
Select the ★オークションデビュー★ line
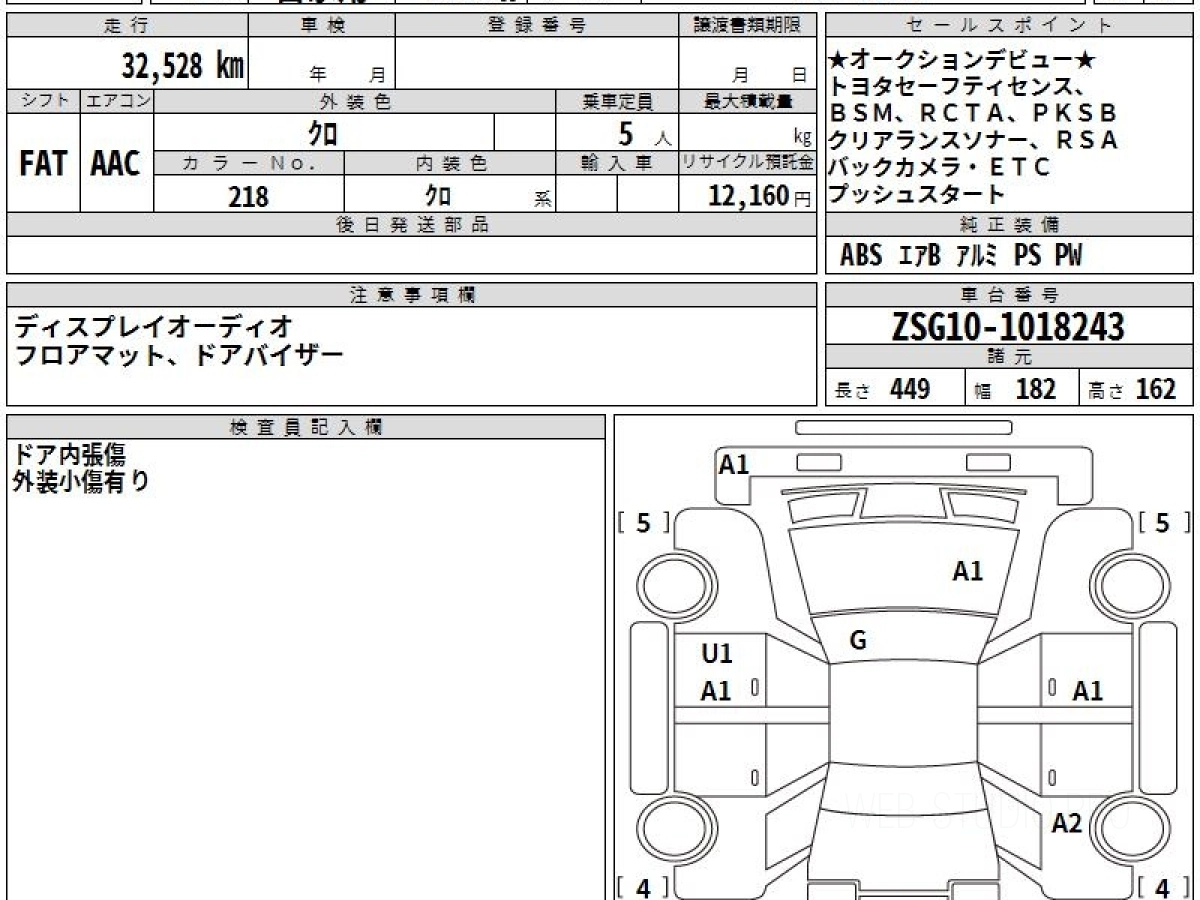pos(963,60)
